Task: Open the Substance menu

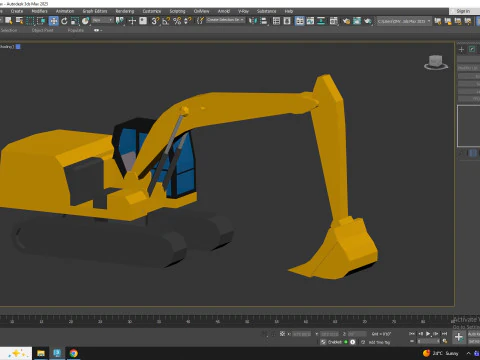Action: [266, 11]
